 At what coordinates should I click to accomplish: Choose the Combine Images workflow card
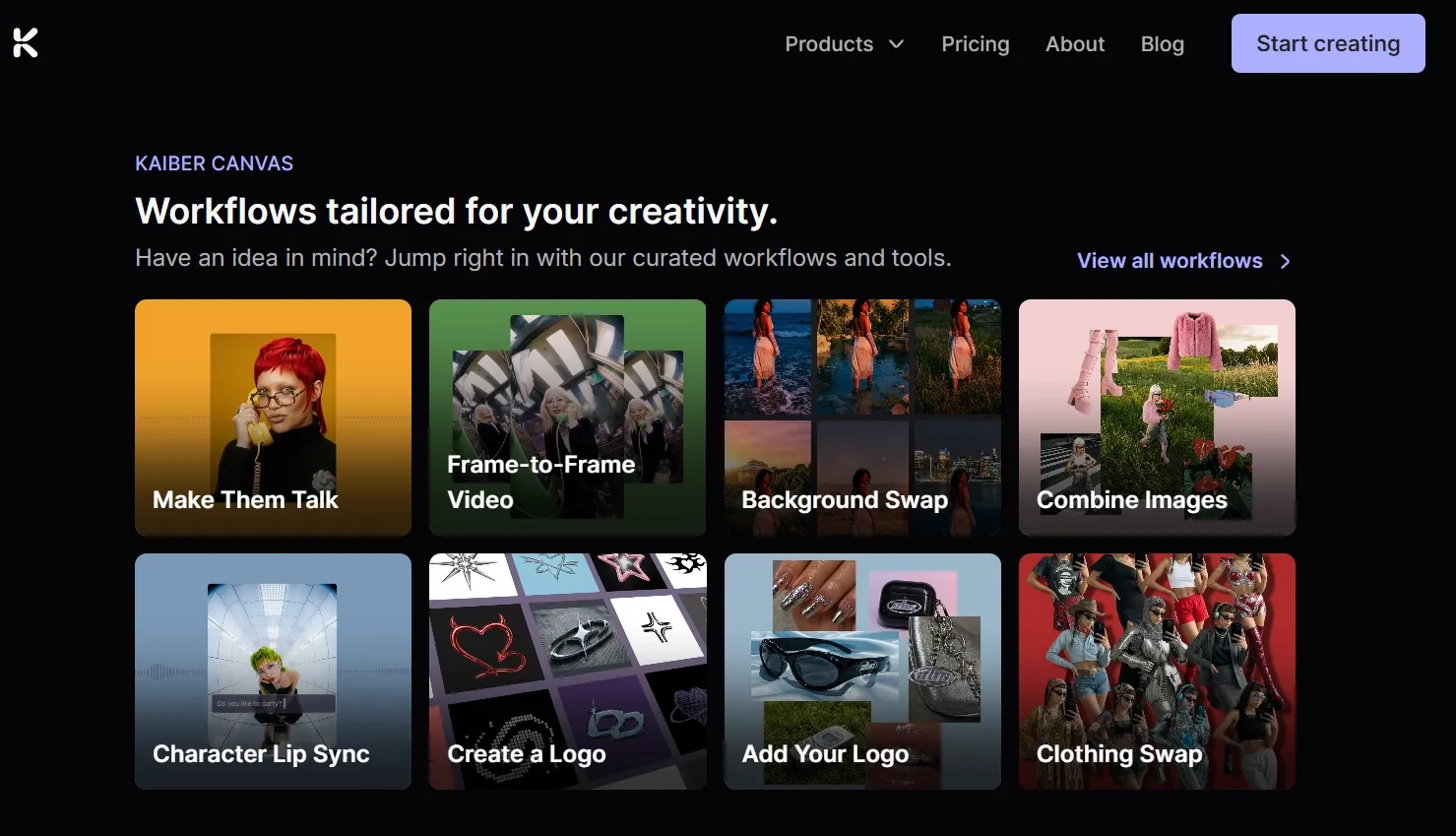pos(1157,418)
